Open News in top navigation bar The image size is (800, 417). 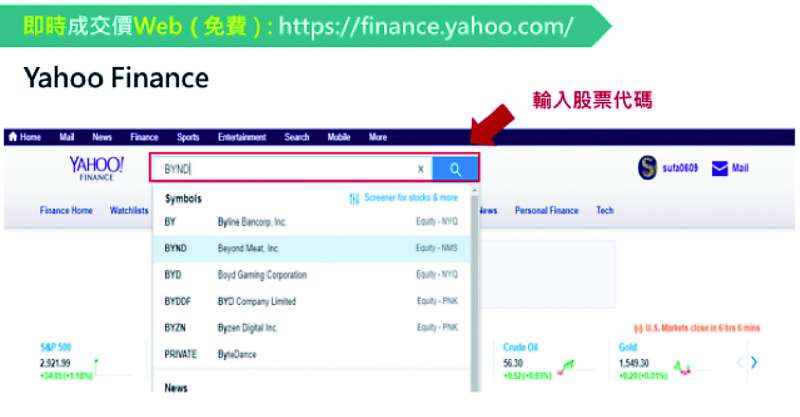coord(102,137)
